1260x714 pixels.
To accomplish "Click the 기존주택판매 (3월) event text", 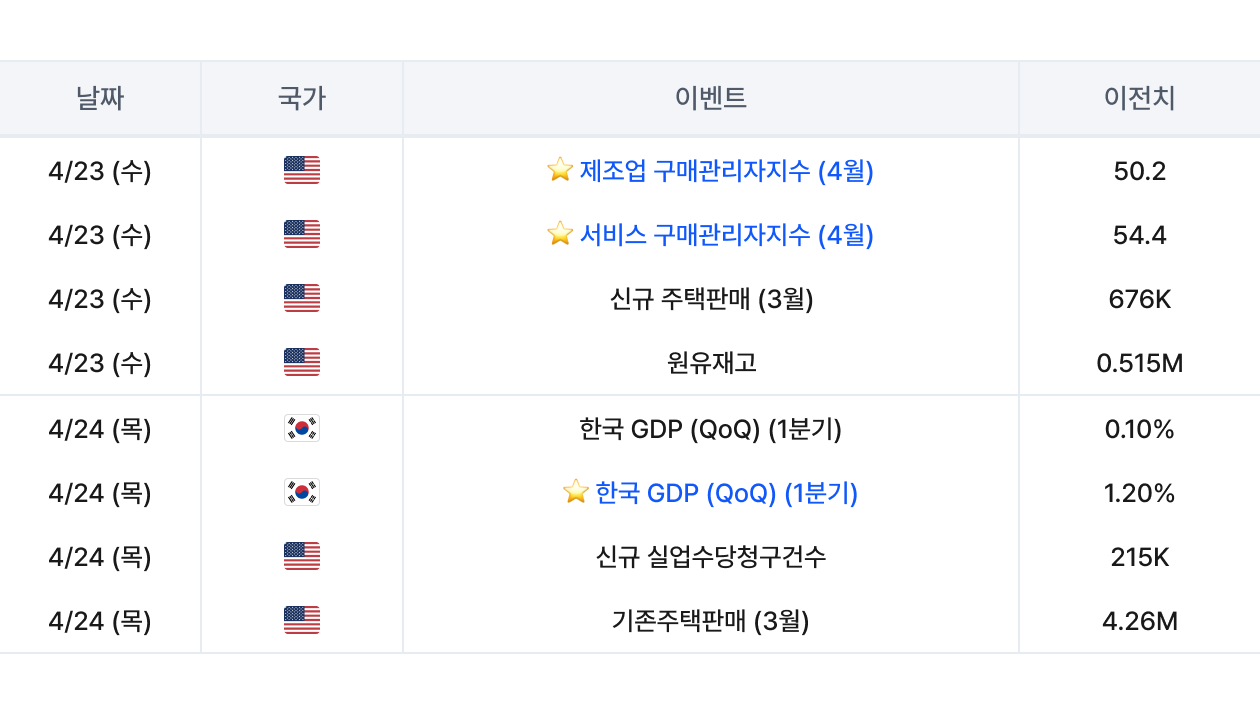I will pos(711,621).
